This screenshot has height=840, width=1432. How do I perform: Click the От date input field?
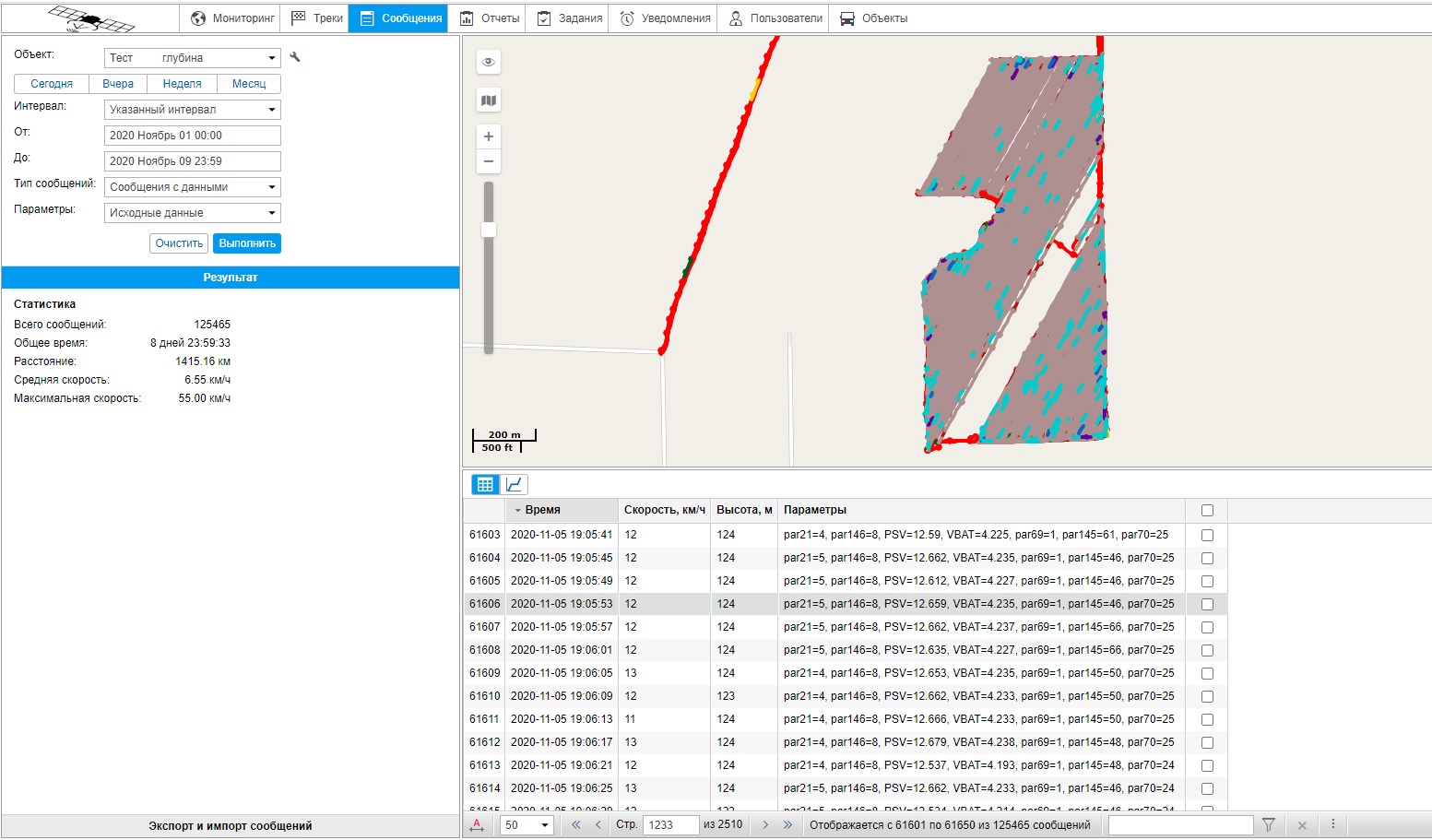[x=192, y=136]
